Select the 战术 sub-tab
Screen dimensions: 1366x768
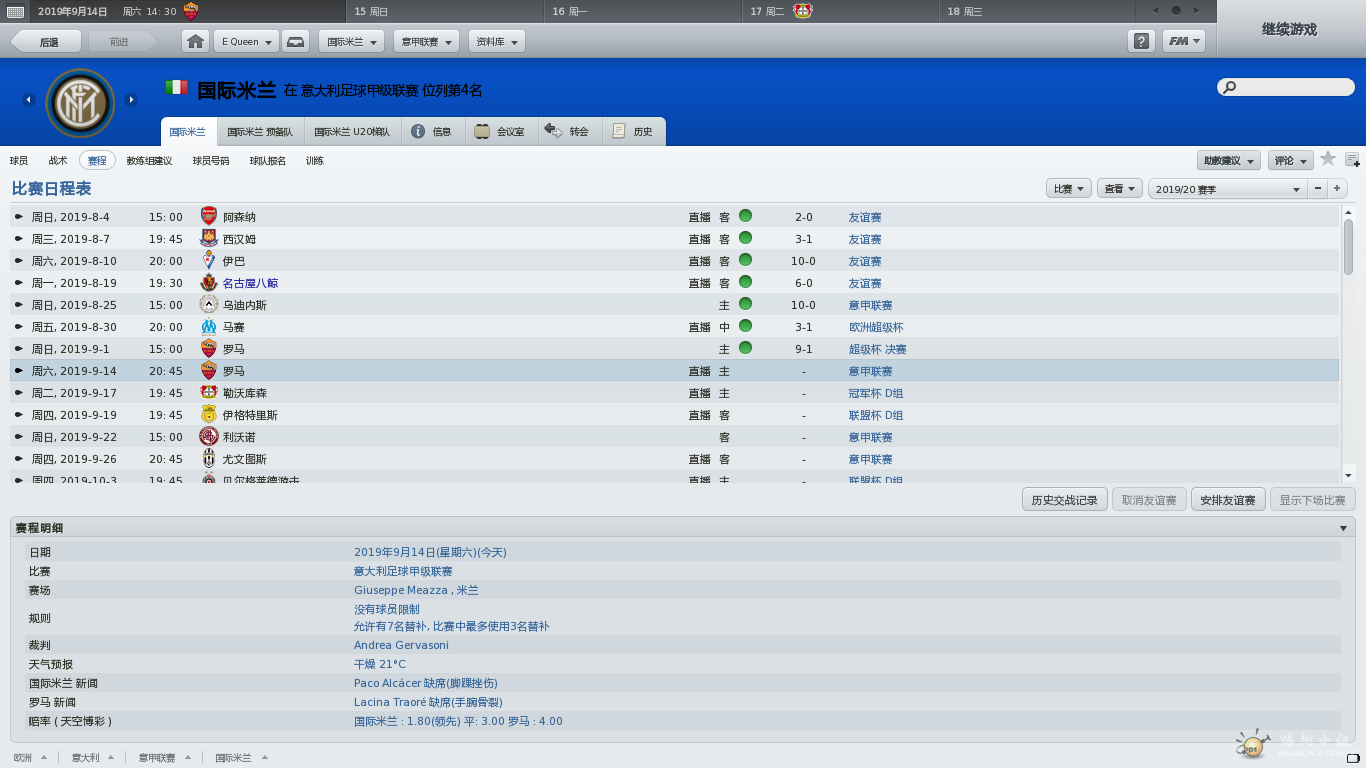click(x=58, y=161)
